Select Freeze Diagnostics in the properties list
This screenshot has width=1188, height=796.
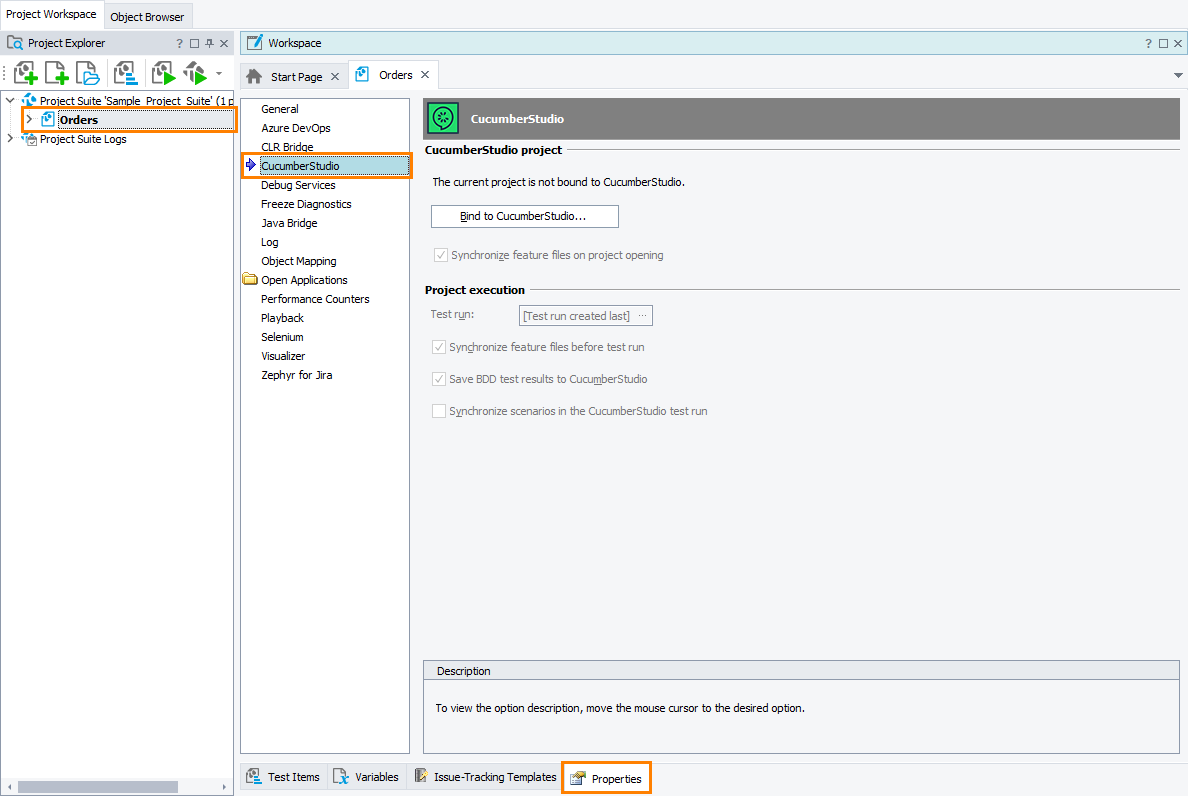(306, 204)
